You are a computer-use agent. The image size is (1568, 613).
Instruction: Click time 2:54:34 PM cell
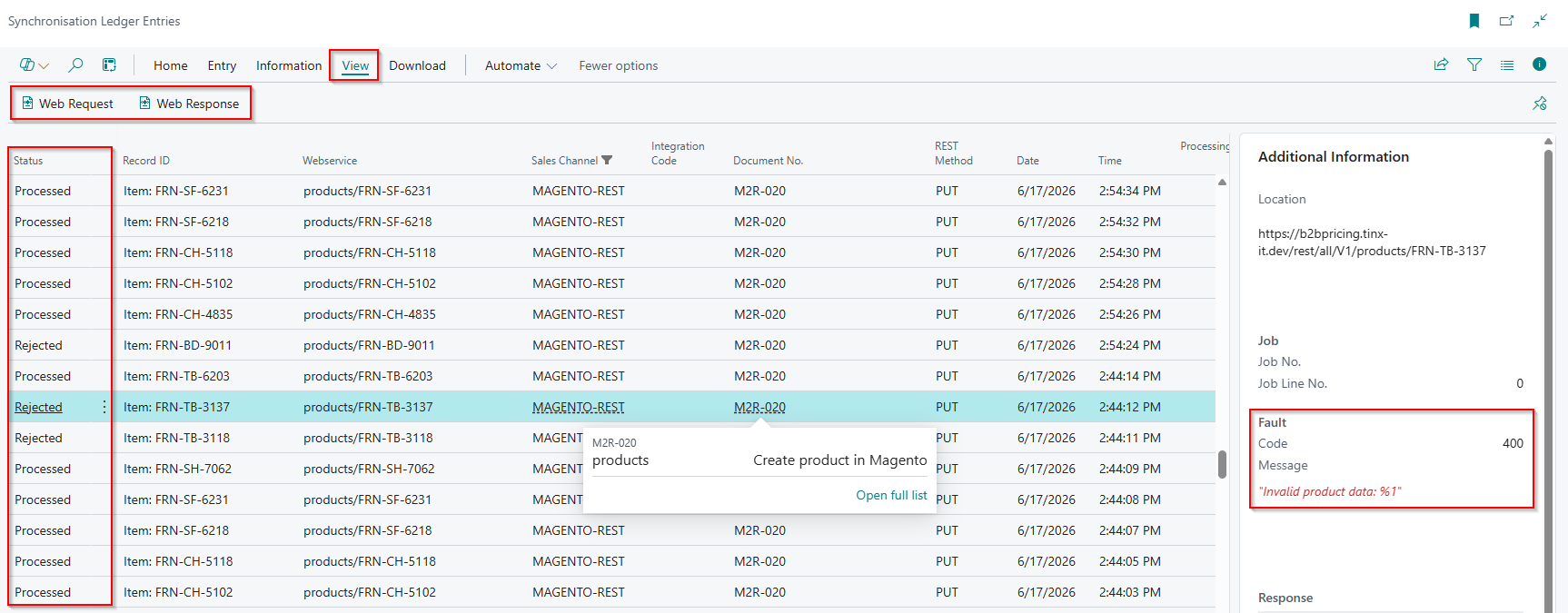coord(1130,191)
